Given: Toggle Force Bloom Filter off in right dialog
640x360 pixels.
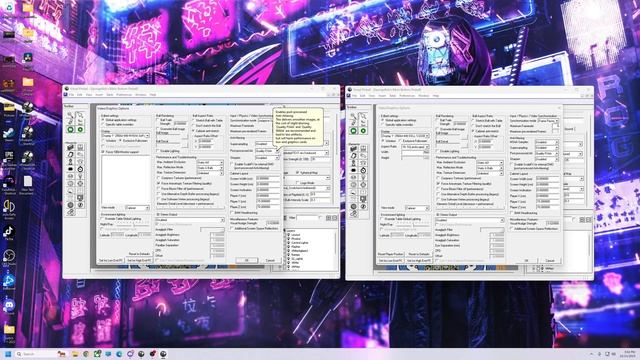Looking at the screenshot, I should pyautogui.click(x=460, y=189).
